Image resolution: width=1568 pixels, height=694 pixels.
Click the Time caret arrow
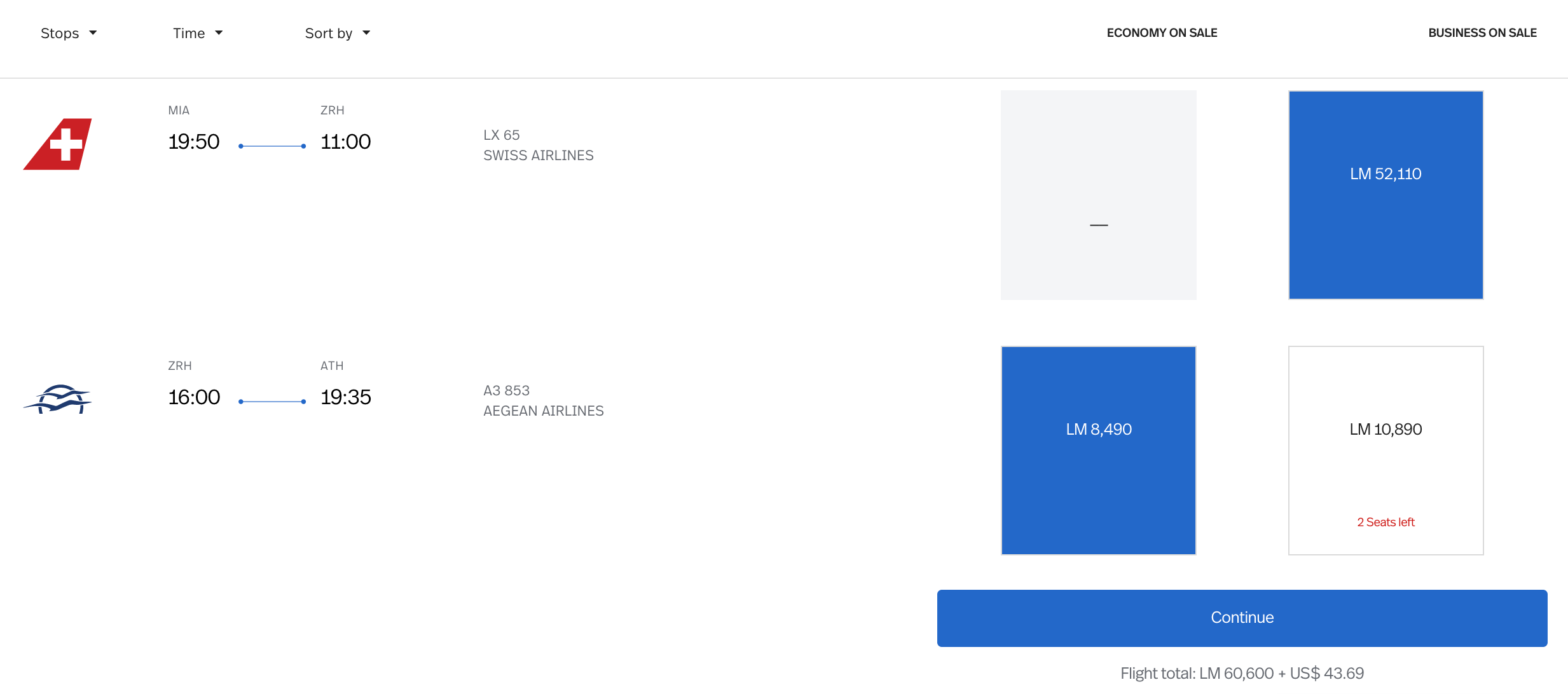[x=219, y=33]
